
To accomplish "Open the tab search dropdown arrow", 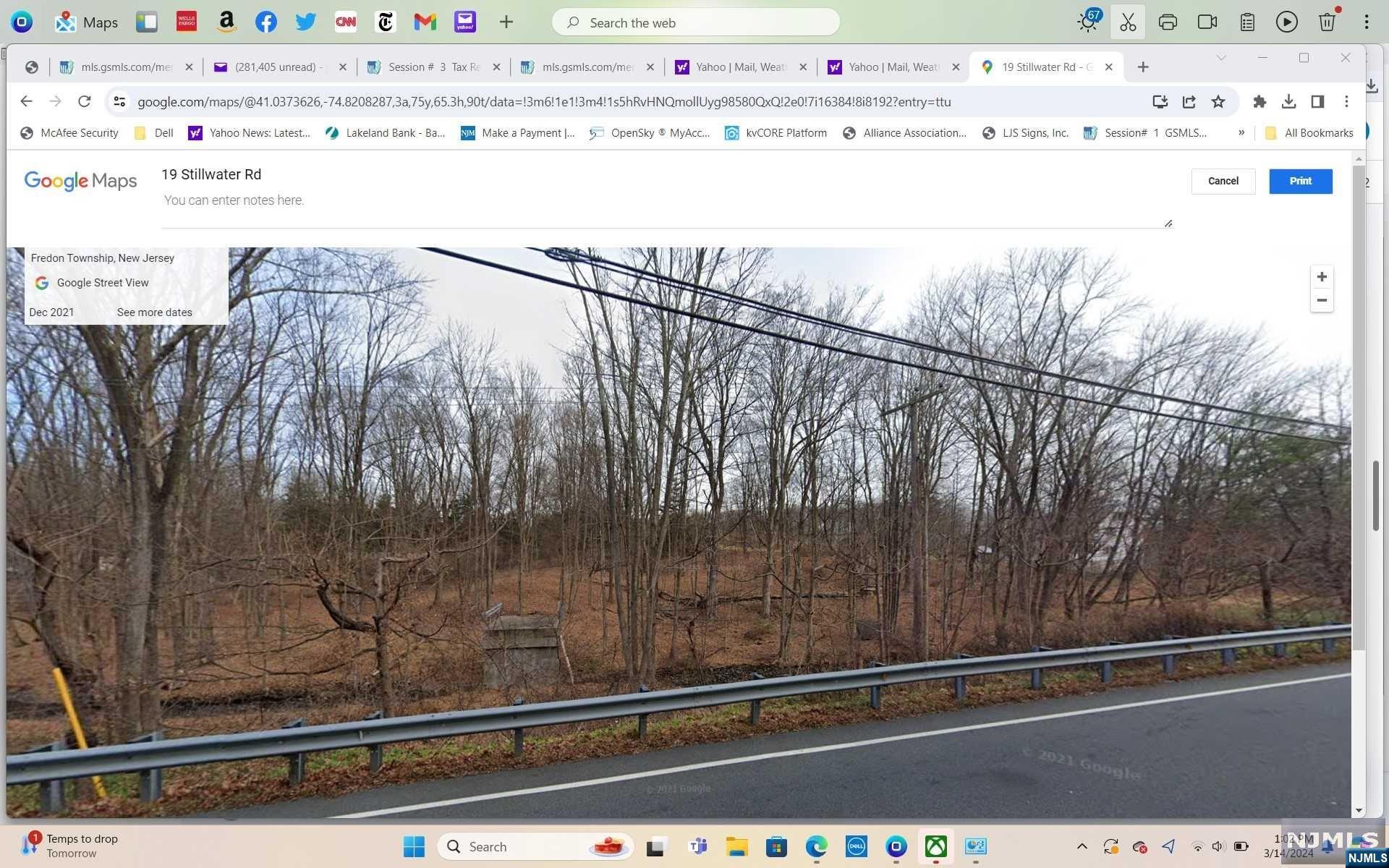I will coord(1221,58).
